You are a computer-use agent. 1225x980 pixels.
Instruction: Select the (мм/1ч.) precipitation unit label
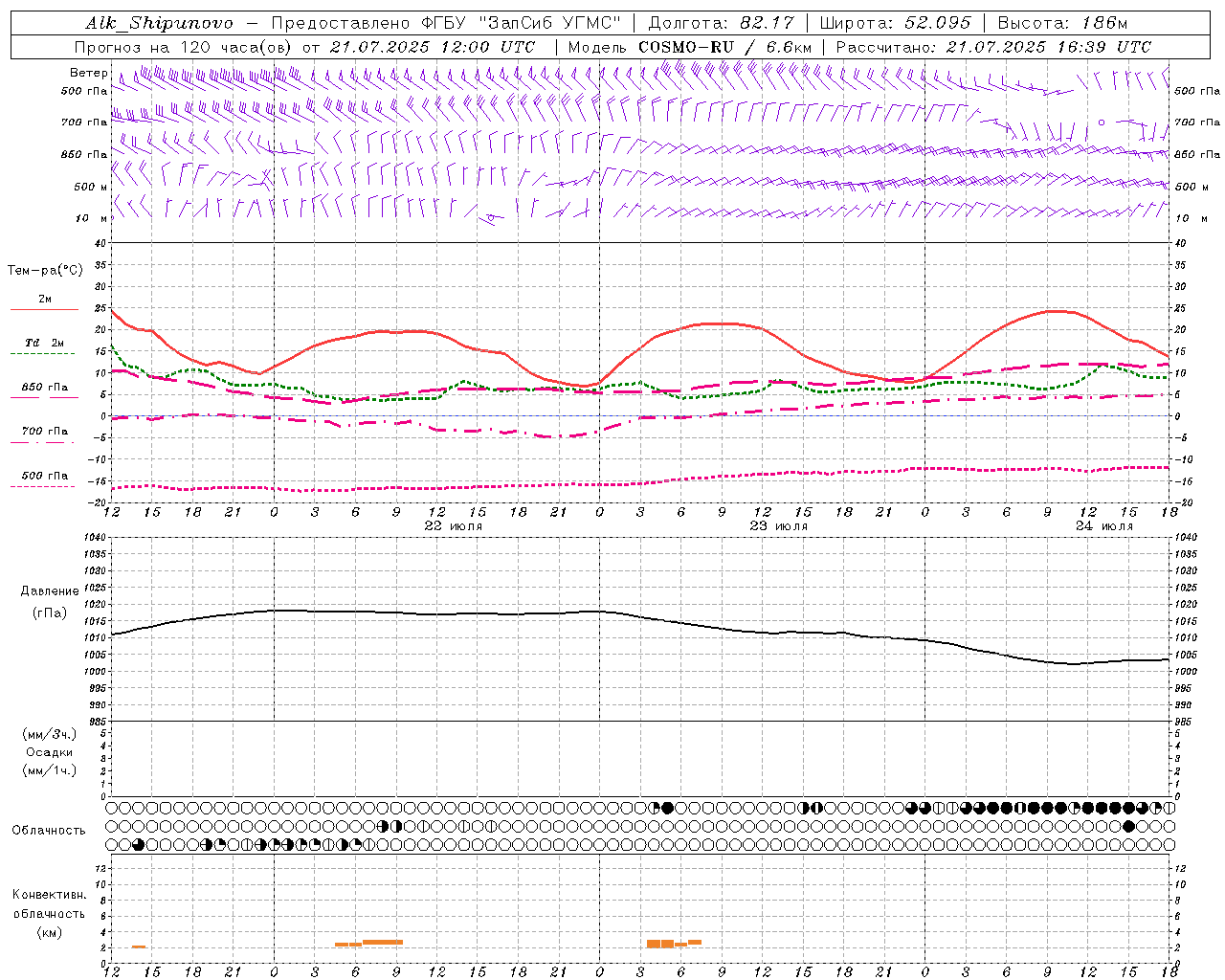(50, 770)
